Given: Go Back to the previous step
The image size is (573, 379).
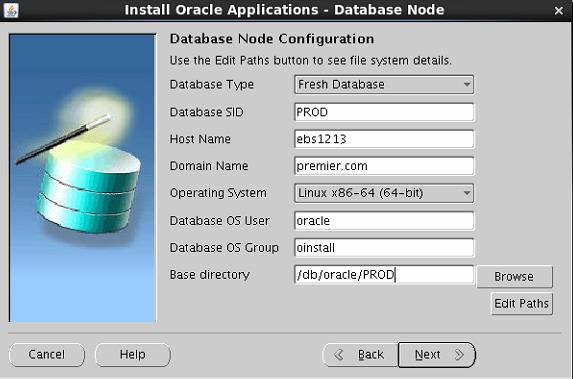Looking at the screenshot, I should pos(360,355).
